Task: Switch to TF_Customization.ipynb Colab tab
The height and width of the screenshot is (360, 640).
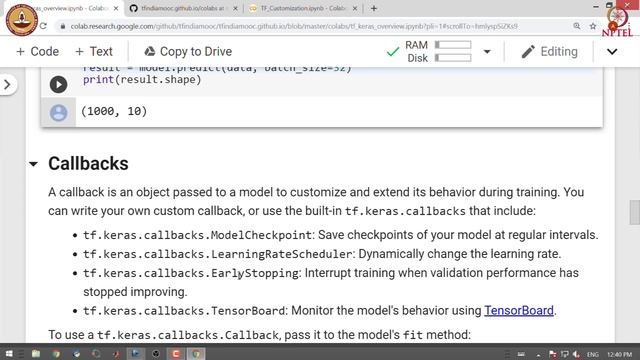Action: (303, 8)
